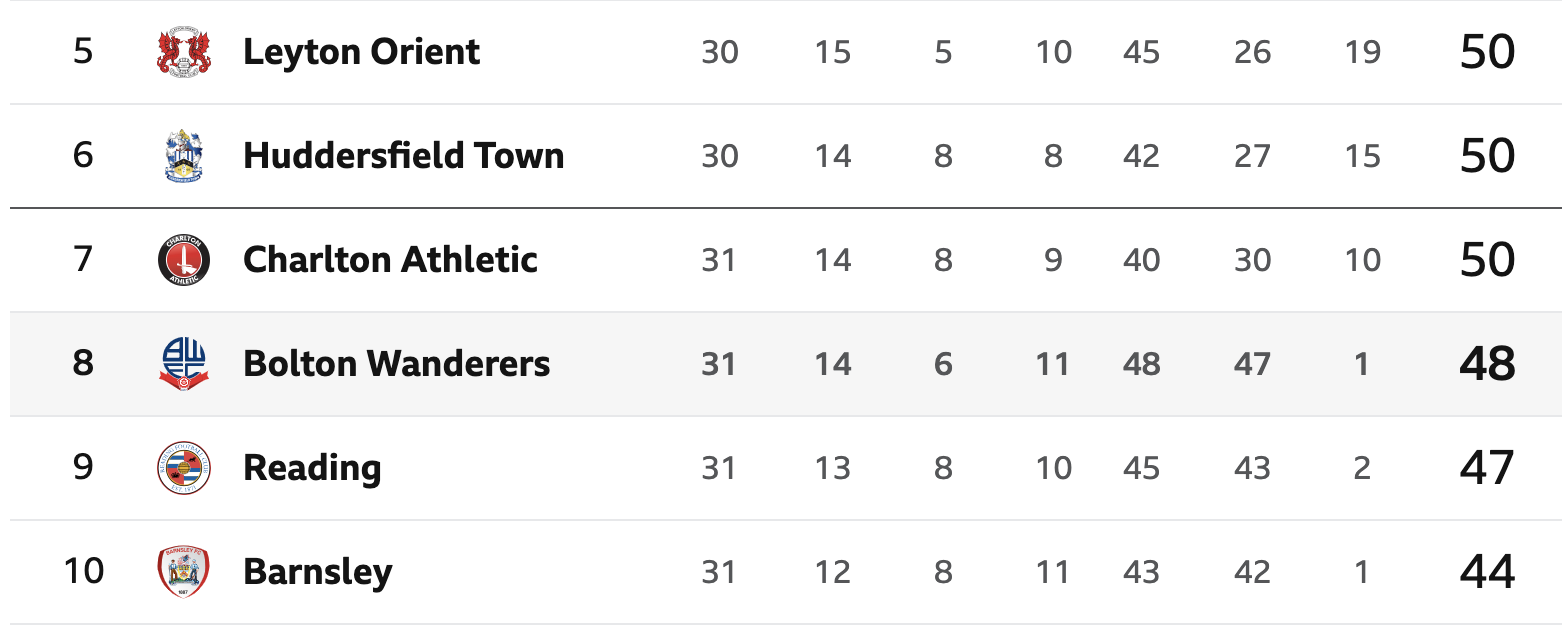Image resolution: width=1562 pixels, height=626 pixels.
Task: Click the Barnsley club crest
Action: coord(184,572)
